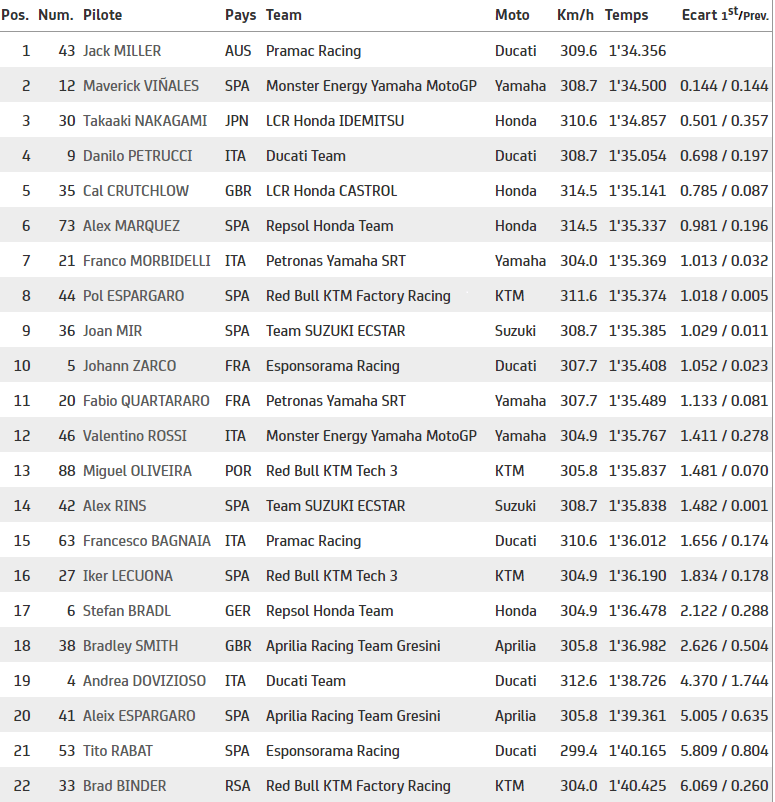Click Valentino ROSSI's name
The image size is (775, 802).
(135, 436)
